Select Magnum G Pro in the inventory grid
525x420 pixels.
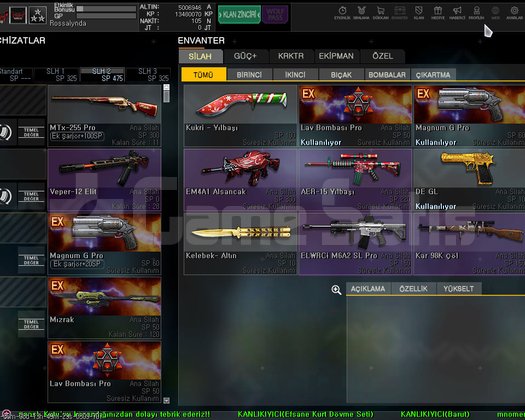click(x=469, y=115)
